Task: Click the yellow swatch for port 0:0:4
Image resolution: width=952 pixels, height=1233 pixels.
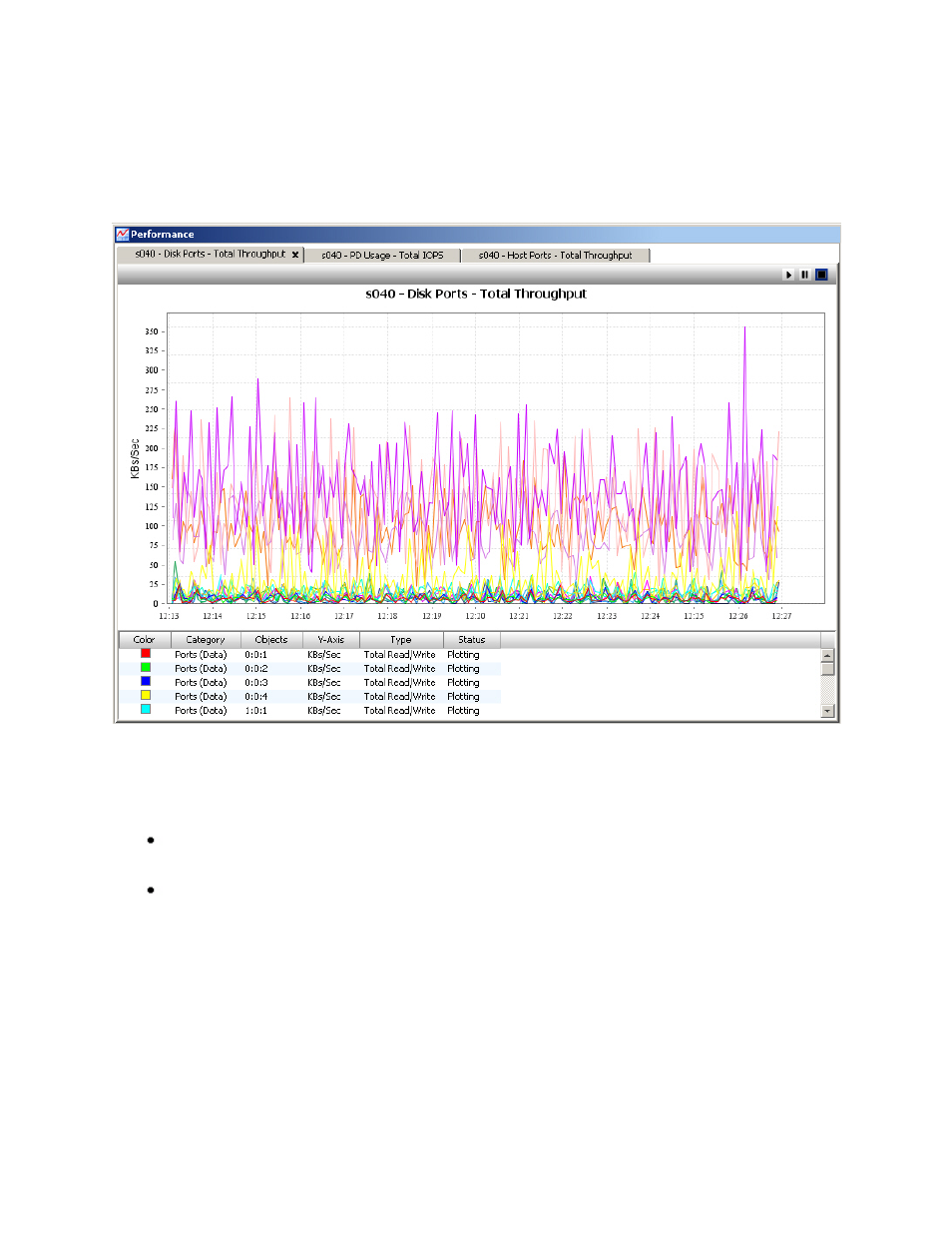Action: point(146,695)
